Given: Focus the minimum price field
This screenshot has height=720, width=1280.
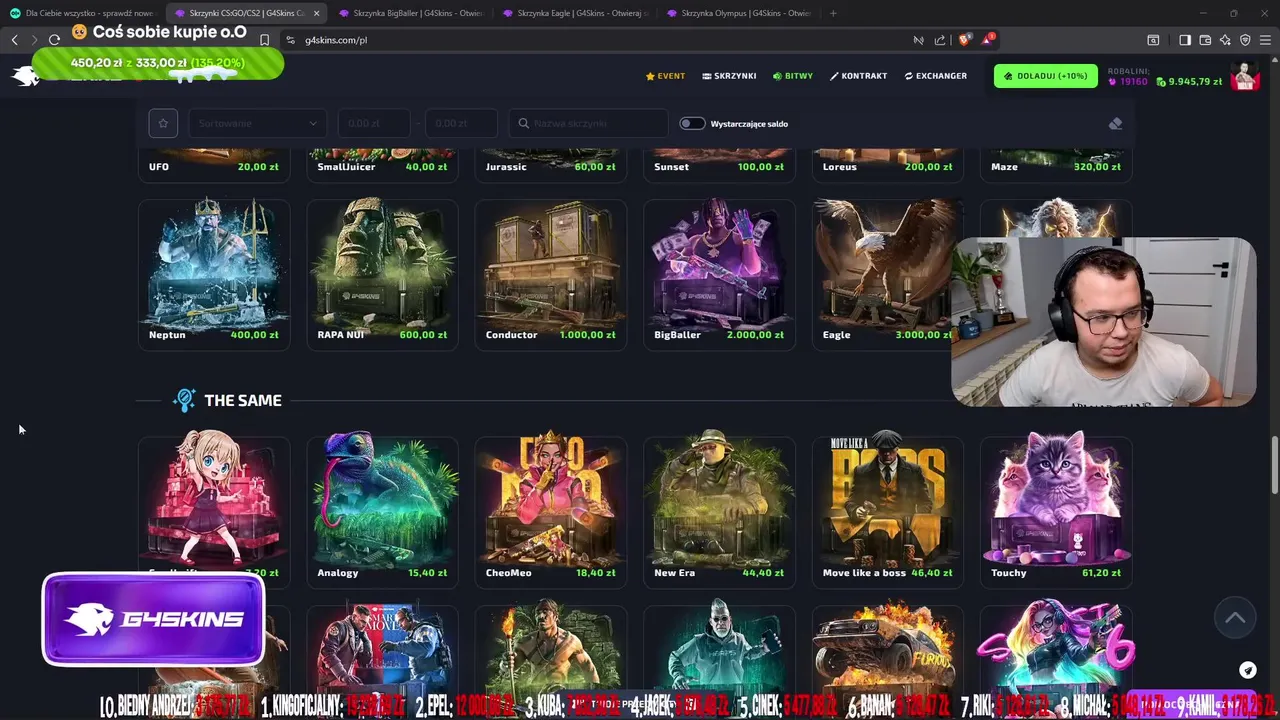Looking at the screenshot, I should pyautogui.click(x=374, y=123).
